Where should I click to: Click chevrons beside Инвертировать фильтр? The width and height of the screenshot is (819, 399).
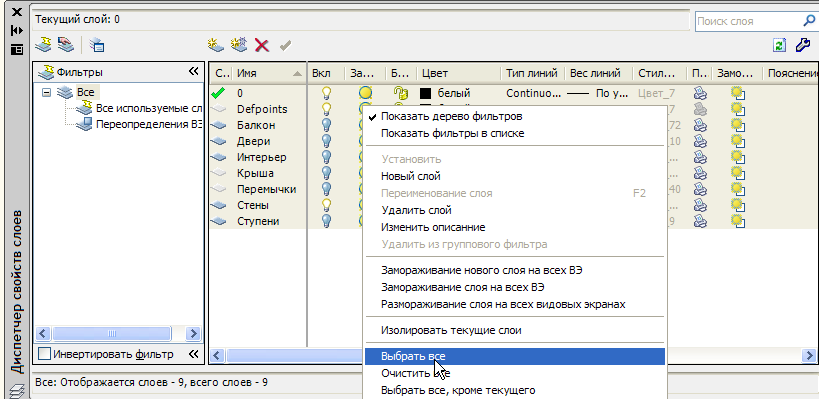click(x=193, y=354)
